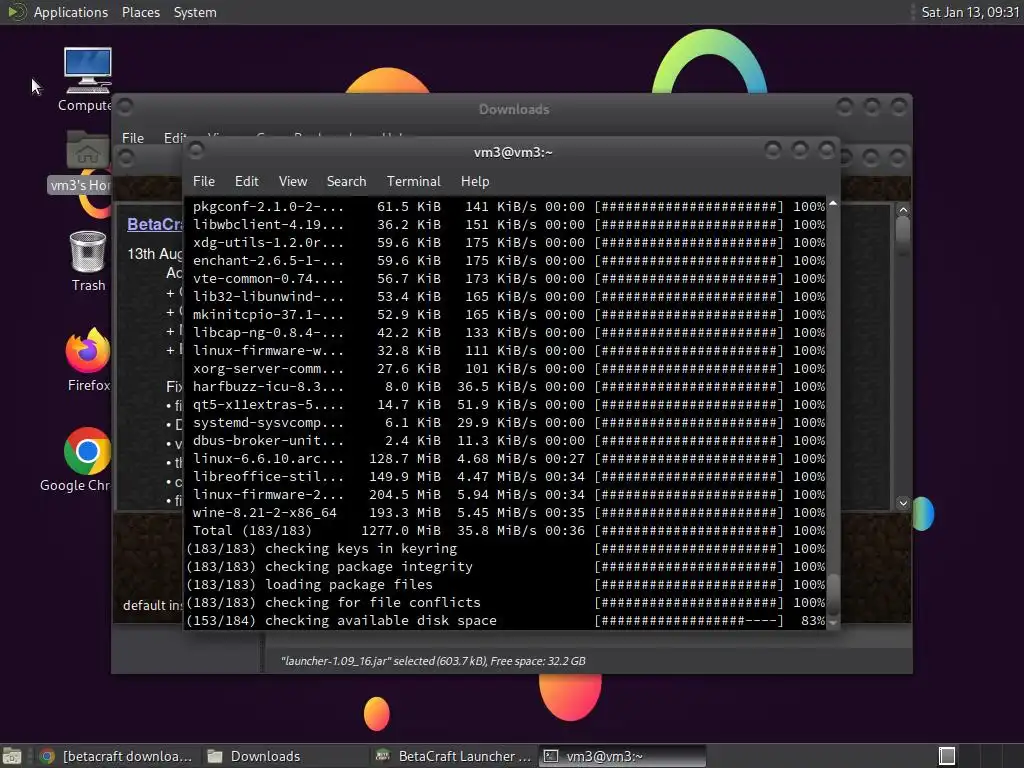Click the launcher-1.09_16.jar selected status text
The height and width of the screenshot is (768, 1024).
click(x=433, y=661)
